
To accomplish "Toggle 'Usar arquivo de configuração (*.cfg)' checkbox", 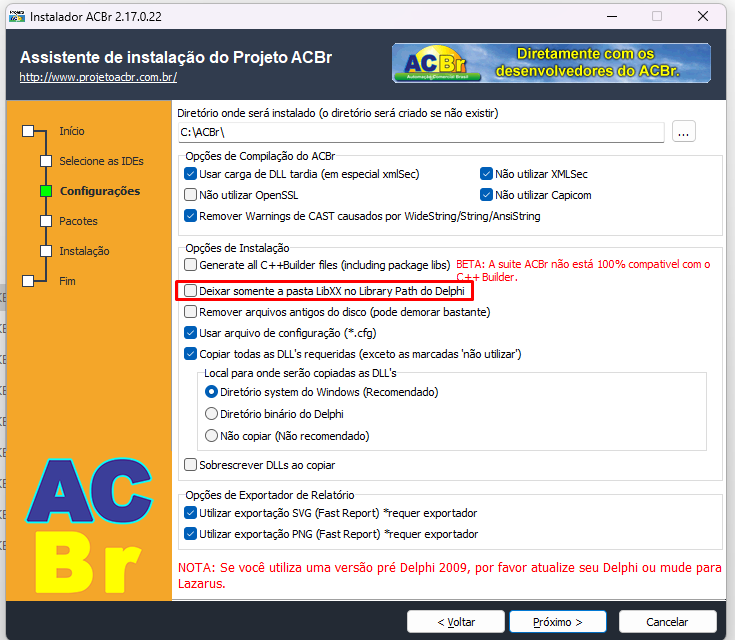I will click(190, 333).
